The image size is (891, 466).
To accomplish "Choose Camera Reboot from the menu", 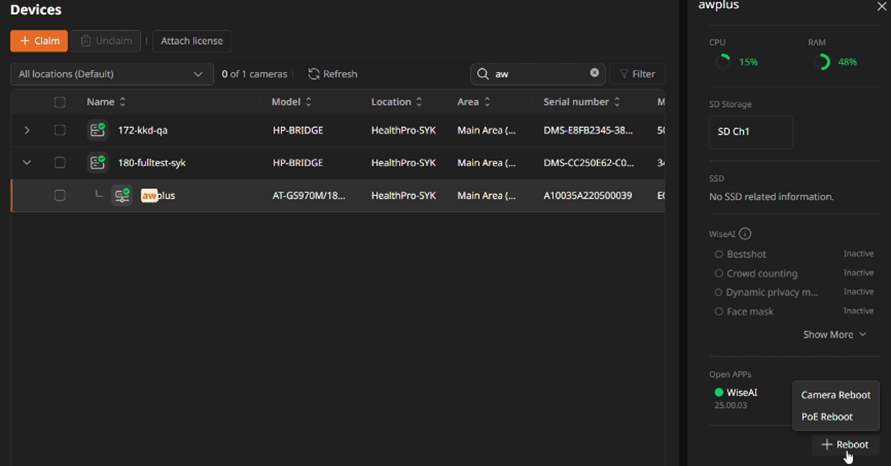I will (x=835, y=395).
